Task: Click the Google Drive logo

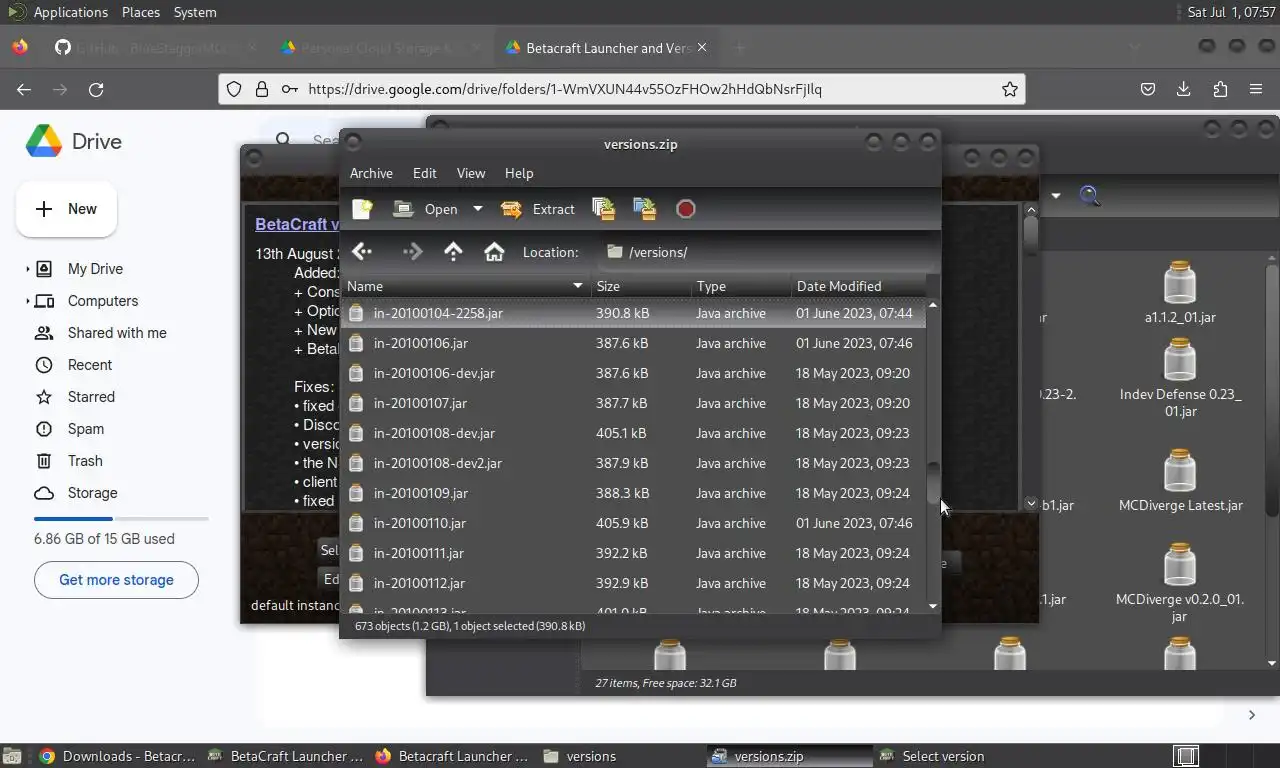Action: (x=73, y=142)
